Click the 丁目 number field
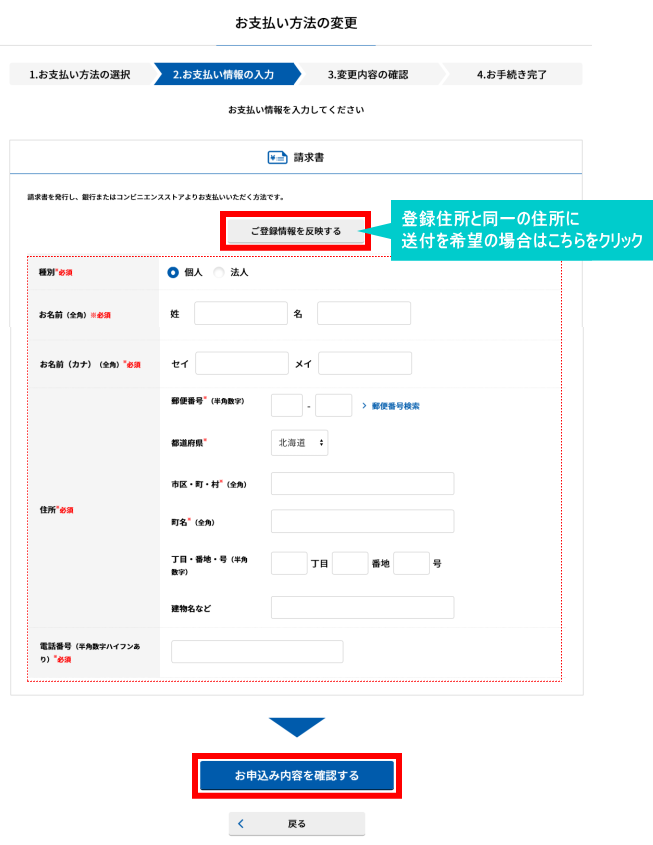Image resolution: width=653 pixels, height=845 pixels. tap(289, 563)
